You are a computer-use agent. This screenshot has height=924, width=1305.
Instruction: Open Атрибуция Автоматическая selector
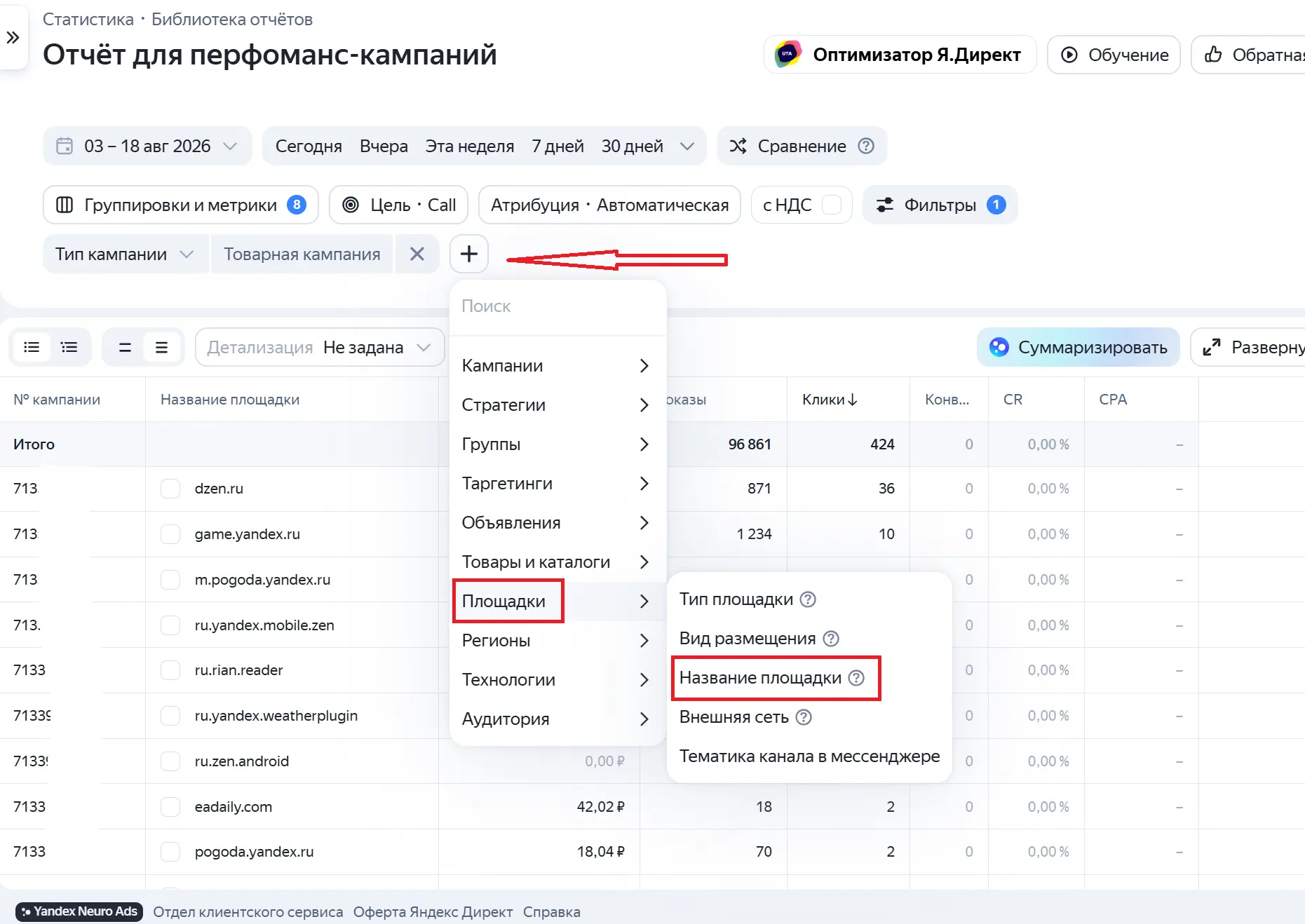(609, 205)
